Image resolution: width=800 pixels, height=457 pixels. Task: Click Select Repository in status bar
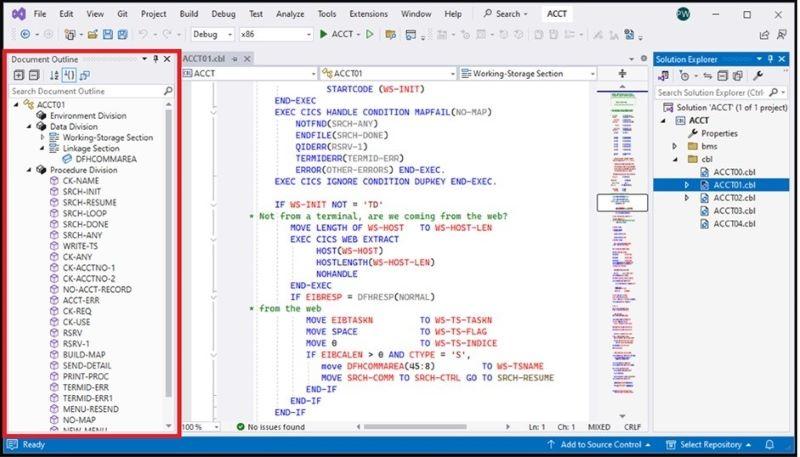[x=709, y=445]
